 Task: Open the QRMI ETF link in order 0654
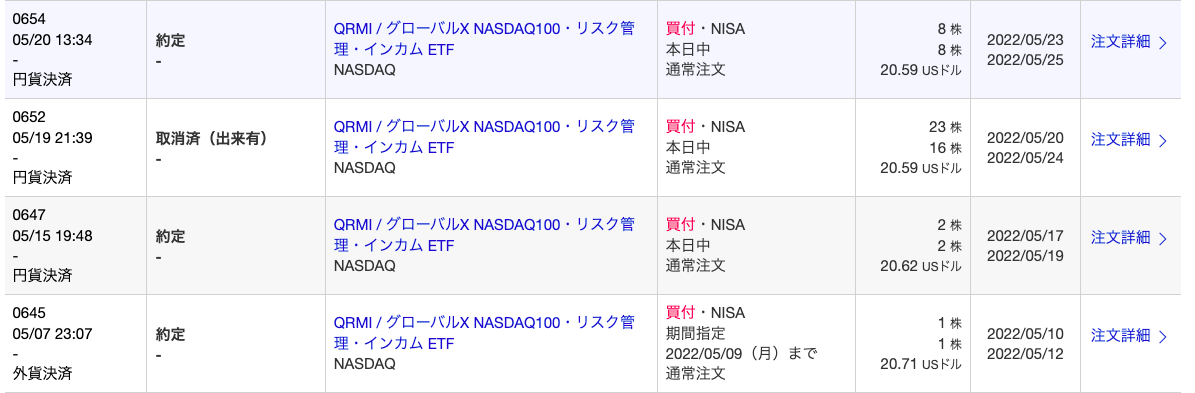pos(484,40)
